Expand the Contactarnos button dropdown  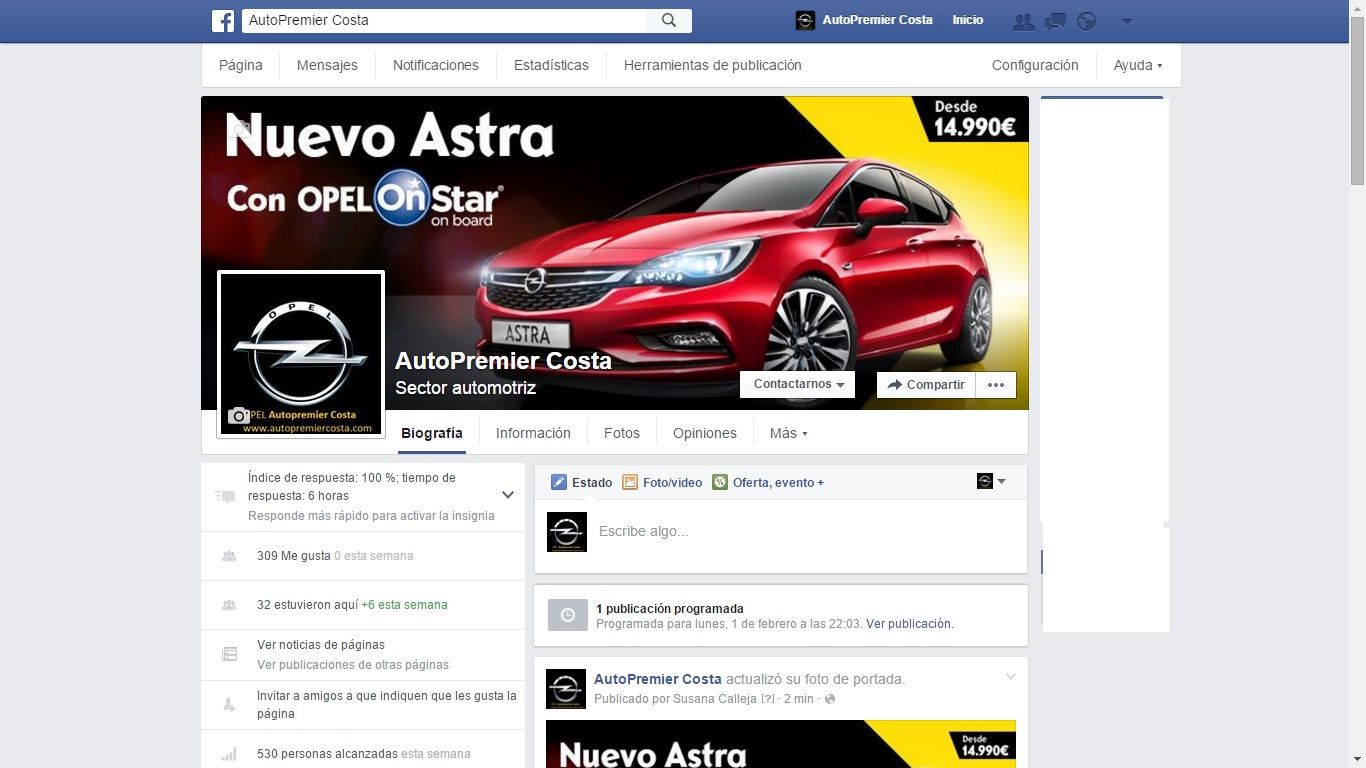click(798, 384)
